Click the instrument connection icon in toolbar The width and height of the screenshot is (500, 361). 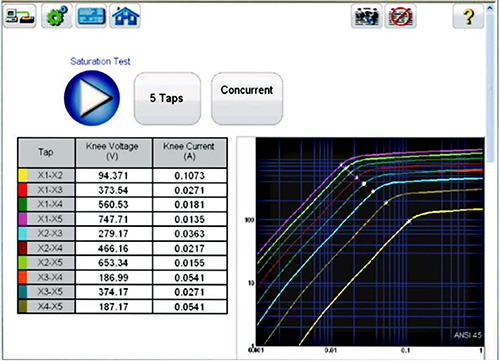coord(20,16)
